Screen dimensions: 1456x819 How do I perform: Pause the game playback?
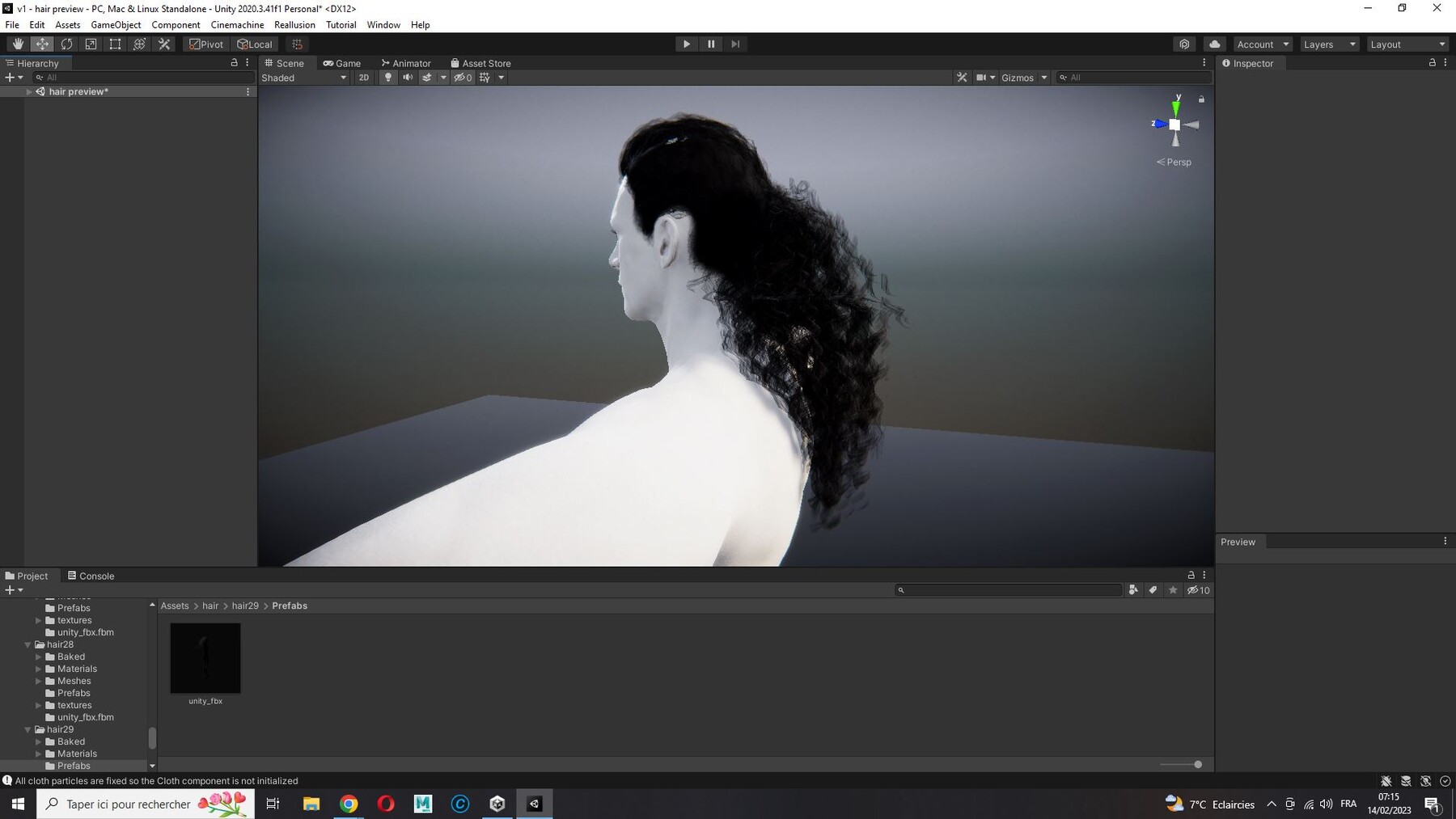click(711, 44)
